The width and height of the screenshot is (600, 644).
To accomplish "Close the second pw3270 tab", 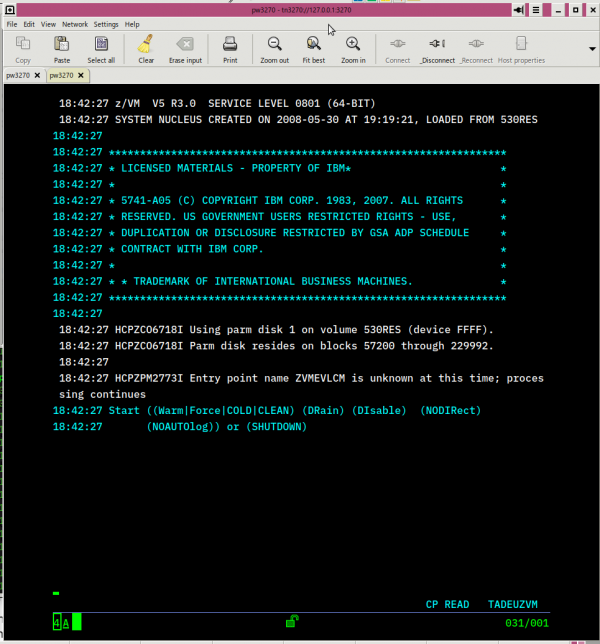I will click(81, 75).
